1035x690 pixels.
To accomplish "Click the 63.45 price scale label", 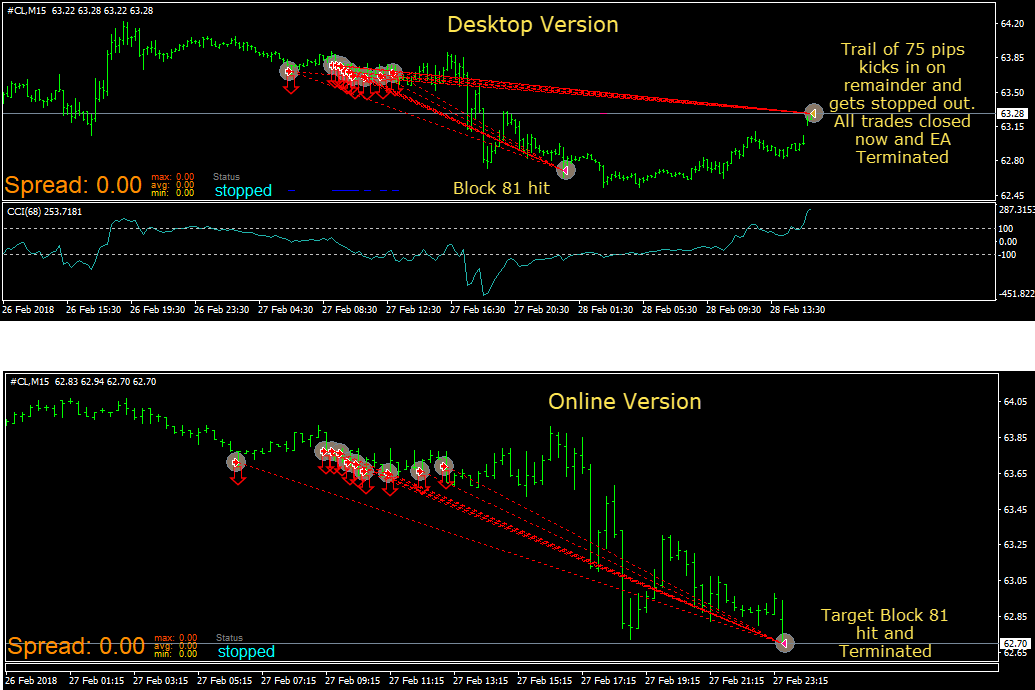I will click(1015, 510).
